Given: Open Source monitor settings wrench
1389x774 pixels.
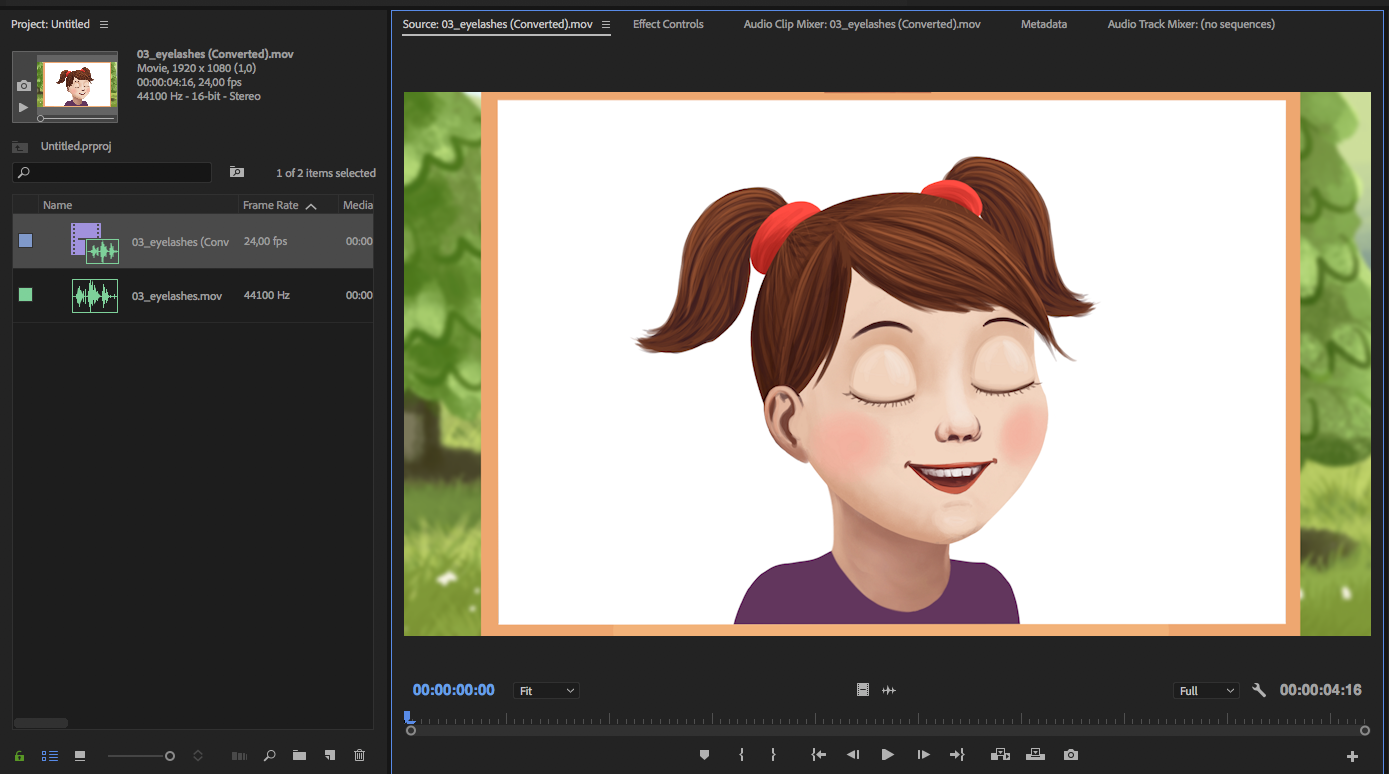Looking at the screenshot, I should [x=1259, y=690].
